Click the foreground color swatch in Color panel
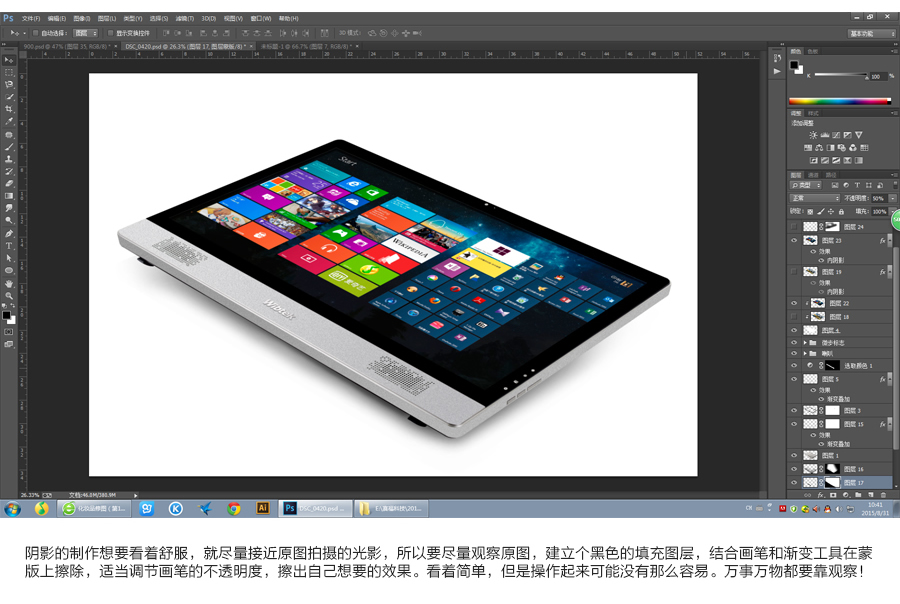900x604 pixels. coord(794,64)
